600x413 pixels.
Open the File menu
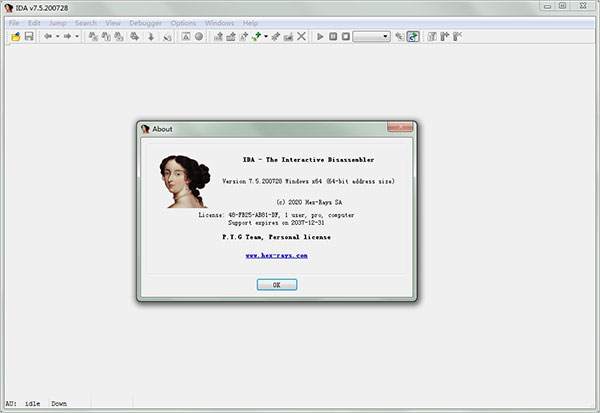pos(14,23)
